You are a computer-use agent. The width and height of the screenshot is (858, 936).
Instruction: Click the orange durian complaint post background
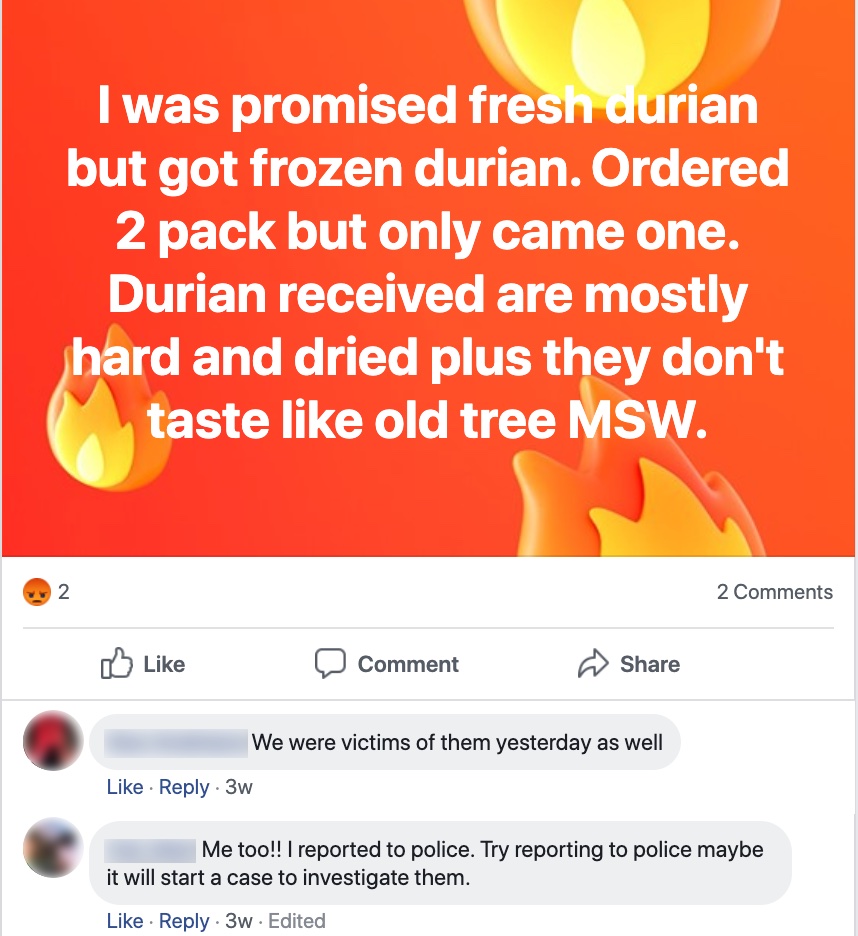click(x=428, y=278)
